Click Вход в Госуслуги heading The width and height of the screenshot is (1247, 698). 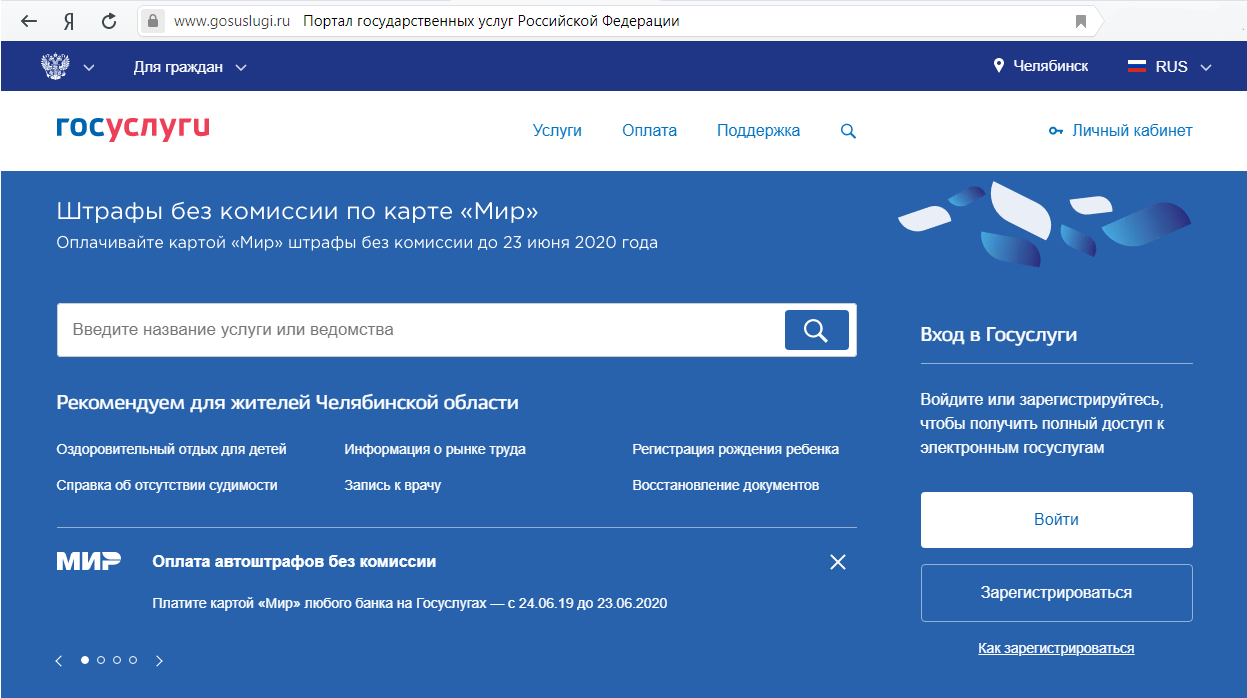[x=999, y=335]
